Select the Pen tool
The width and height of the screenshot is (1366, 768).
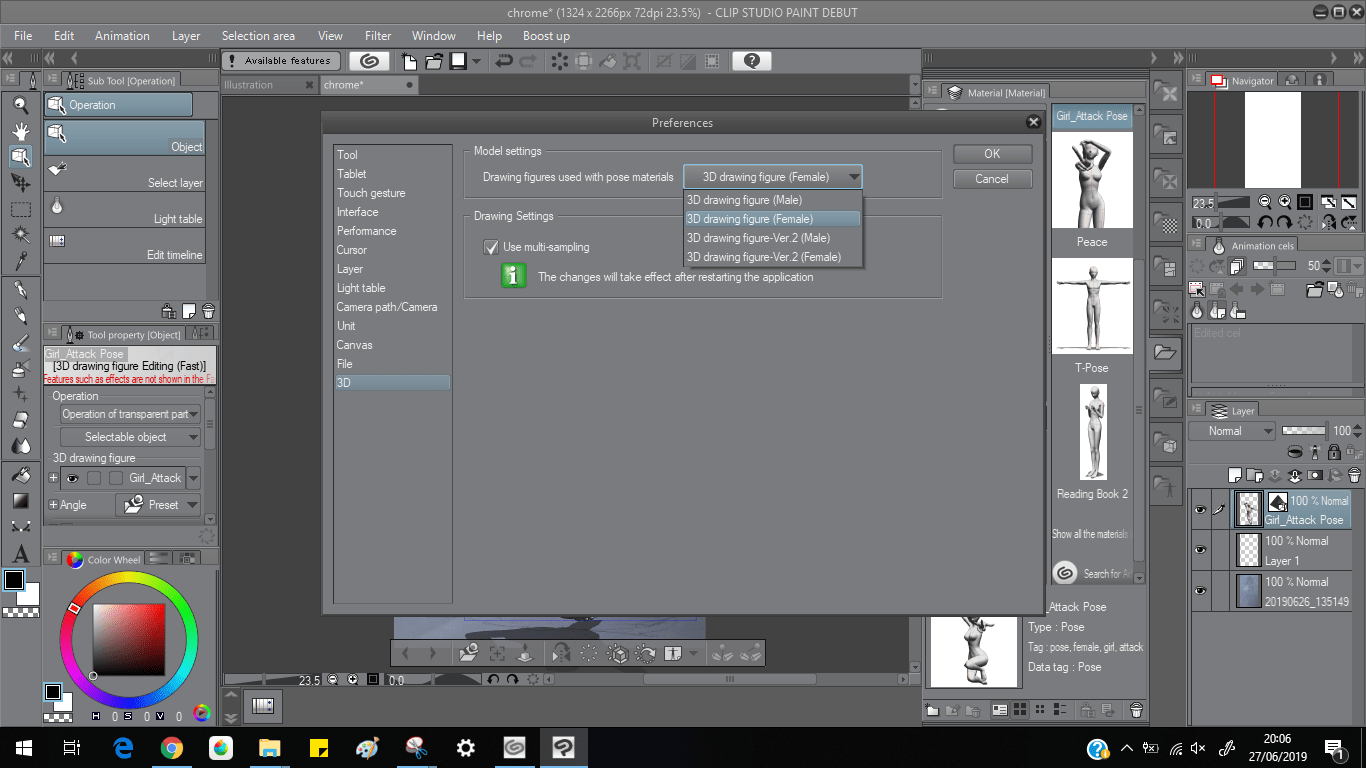point(20,290)
